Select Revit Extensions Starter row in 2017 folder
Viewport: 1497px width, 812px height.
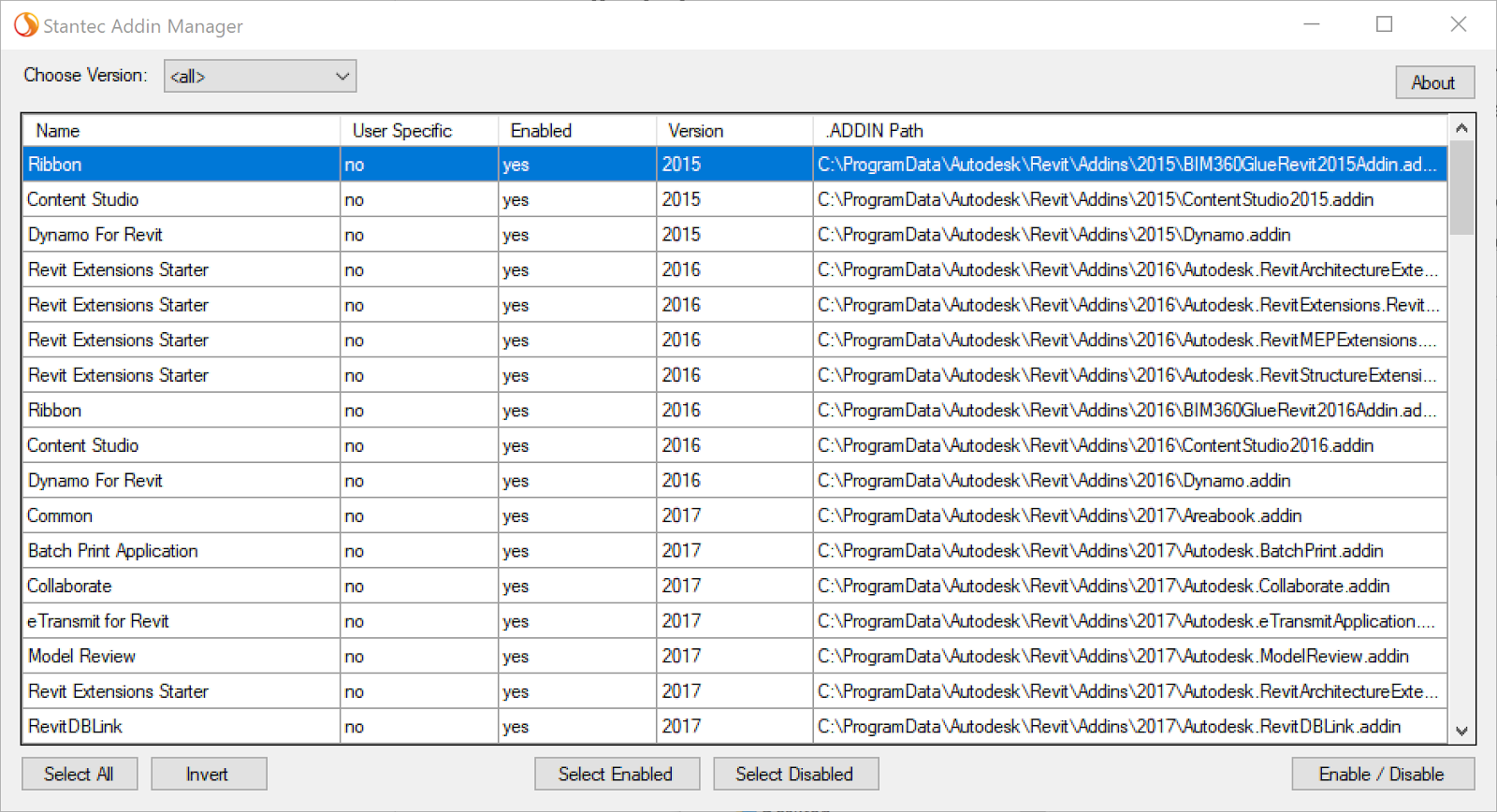pyautogui.click(x=734, y=691)
